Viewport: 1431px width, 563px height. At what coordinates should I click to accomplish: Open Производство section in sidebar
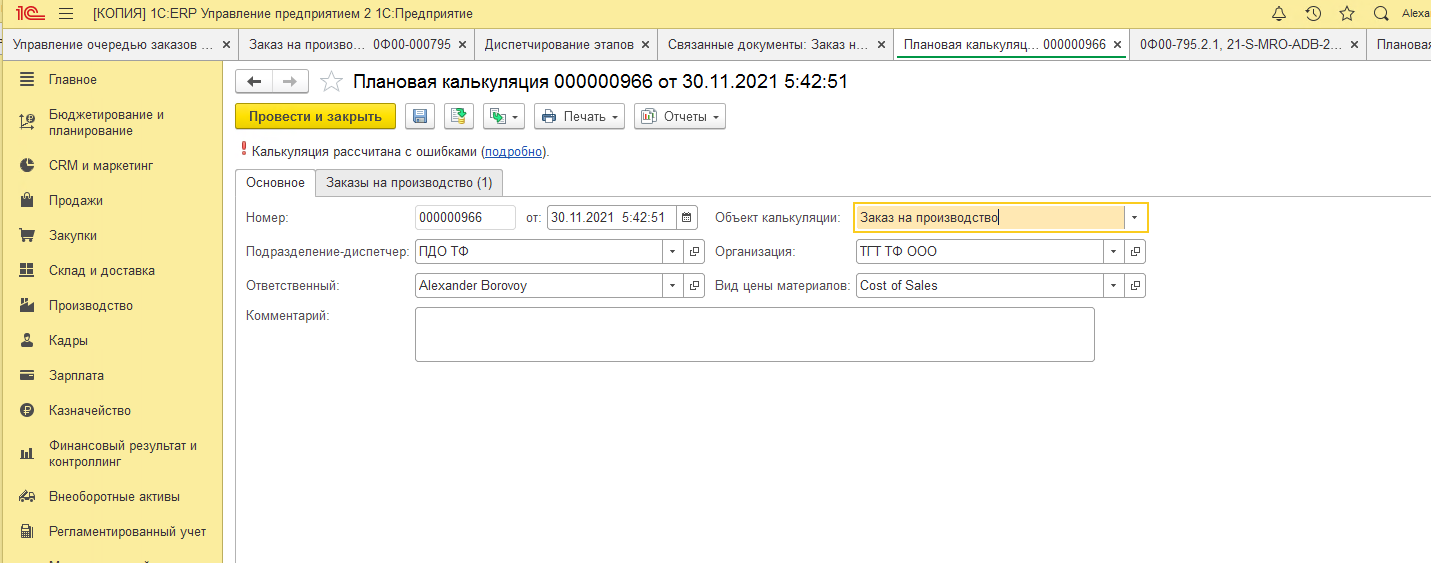(90, 305)
